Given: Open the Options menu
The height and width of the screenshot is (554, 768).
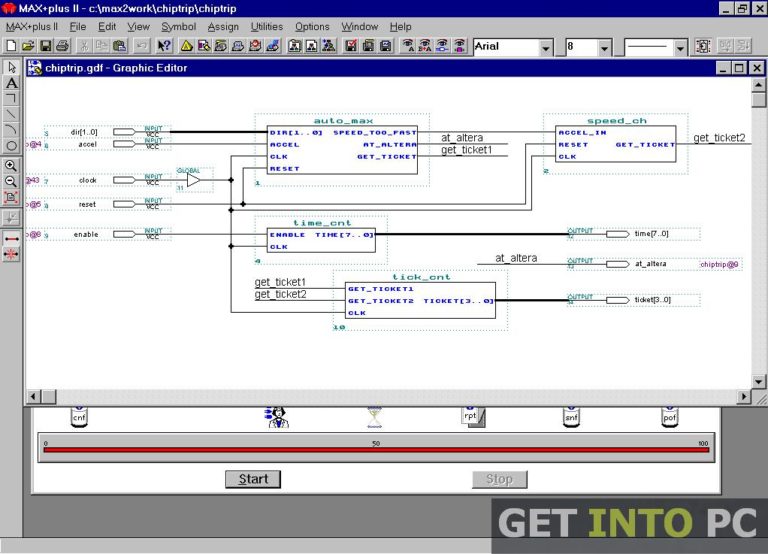Looking at the screenshot, I should (312, 26).
